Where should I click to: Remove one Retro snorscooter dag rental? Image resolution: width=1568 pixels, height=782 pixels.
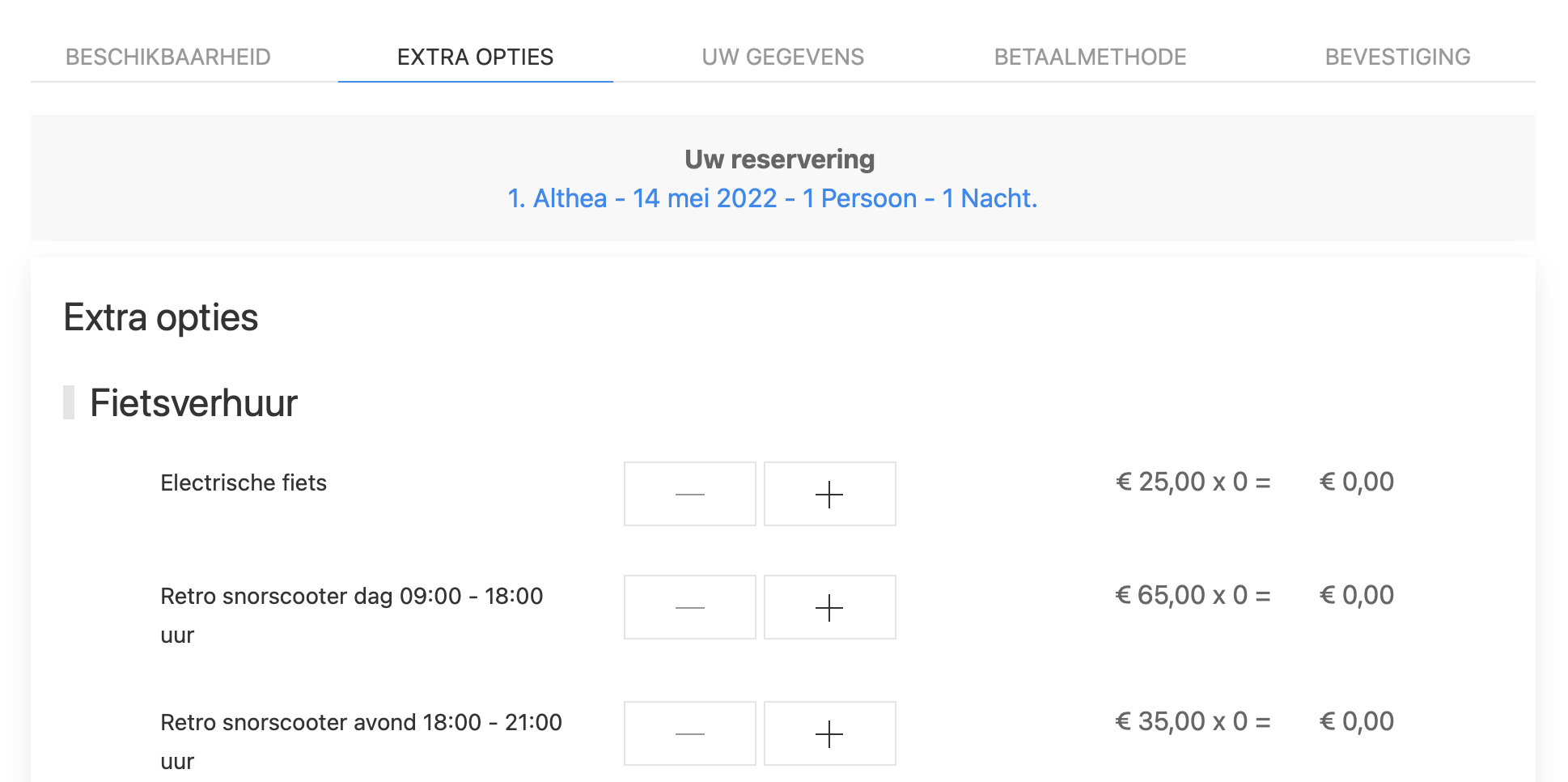(x=689, y=607)
